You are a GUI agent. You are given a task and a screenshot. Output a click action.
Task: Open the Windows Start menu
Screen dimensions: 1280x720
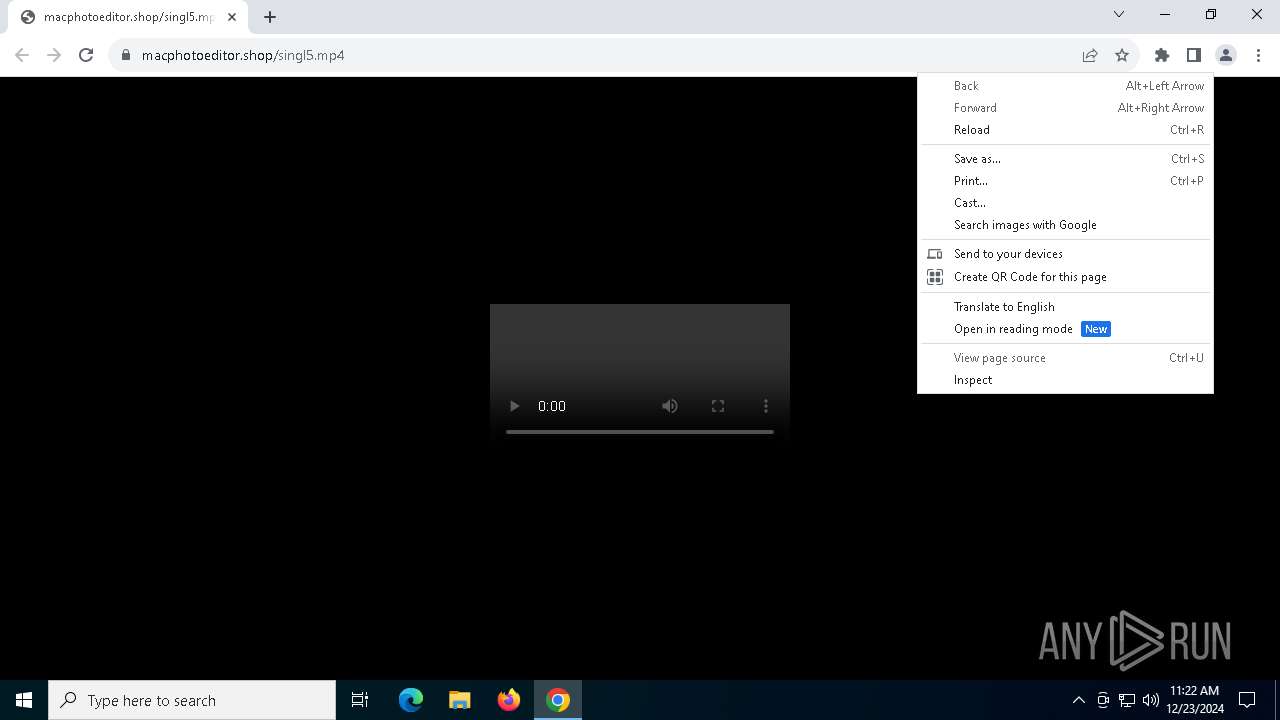(x=24, y=700)
